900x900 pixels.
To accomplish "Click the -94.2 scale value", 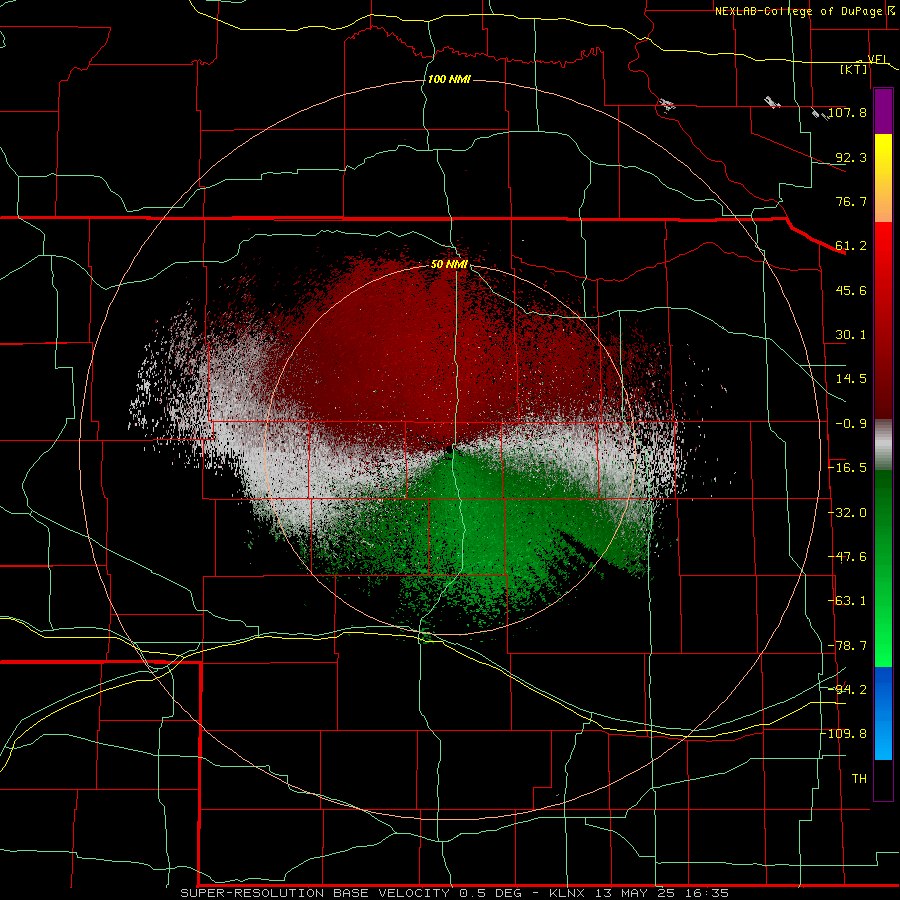I will tap(848, 689).
